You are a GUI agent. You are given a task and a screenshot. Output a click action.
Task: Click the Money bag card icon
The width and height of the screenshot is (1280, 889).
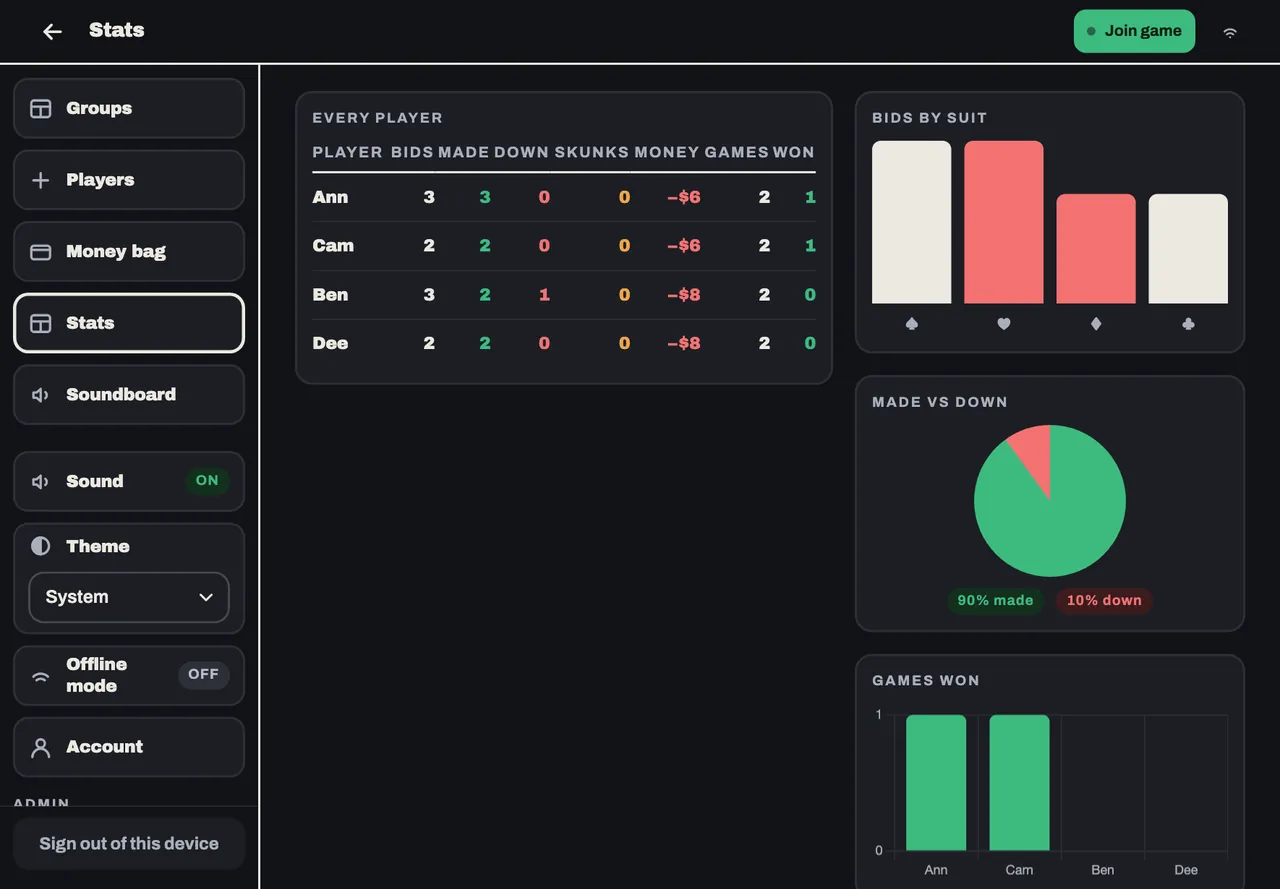41,252
